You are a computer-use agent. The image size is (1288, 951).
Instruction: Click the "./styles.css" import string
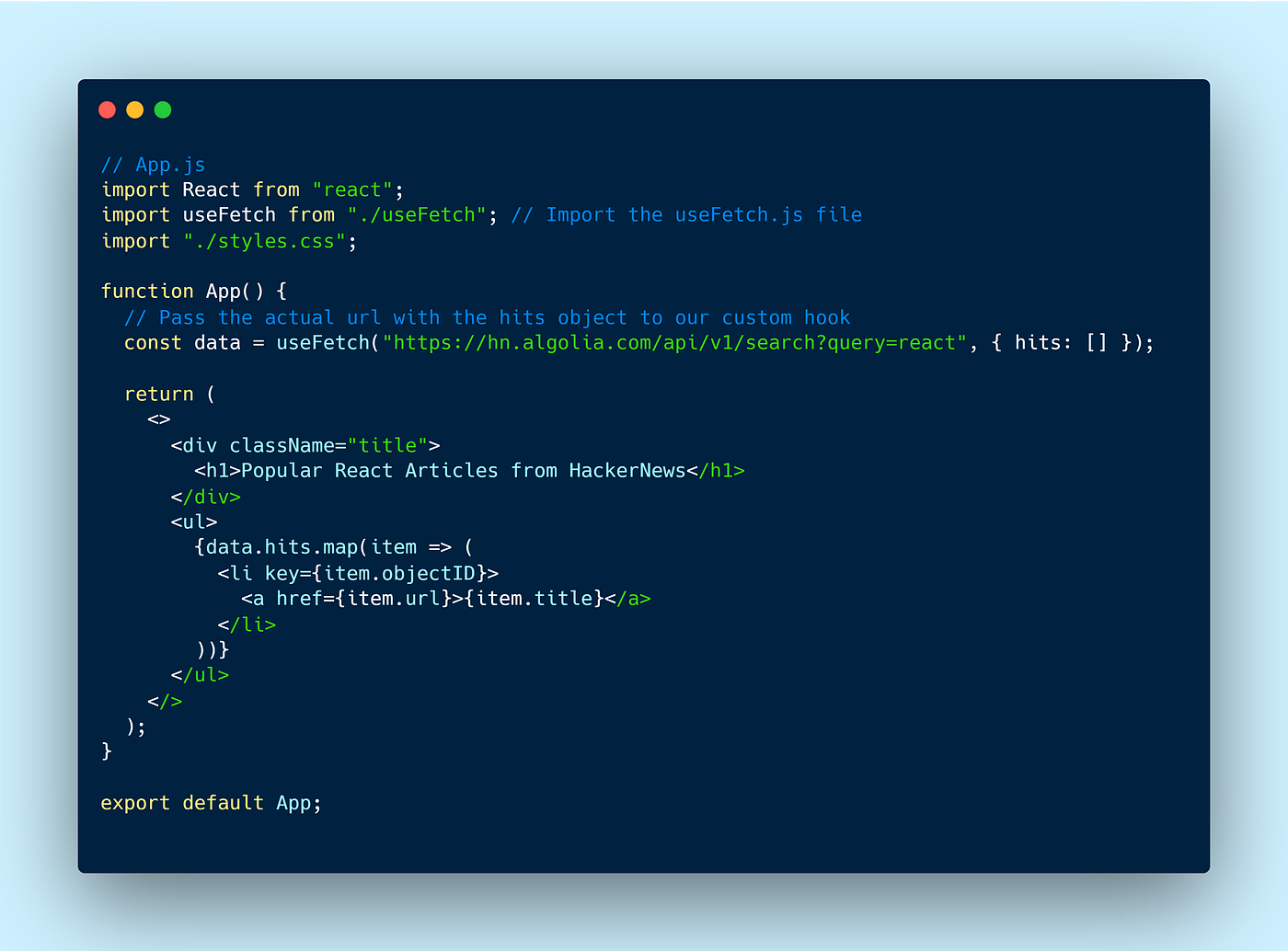265,241
